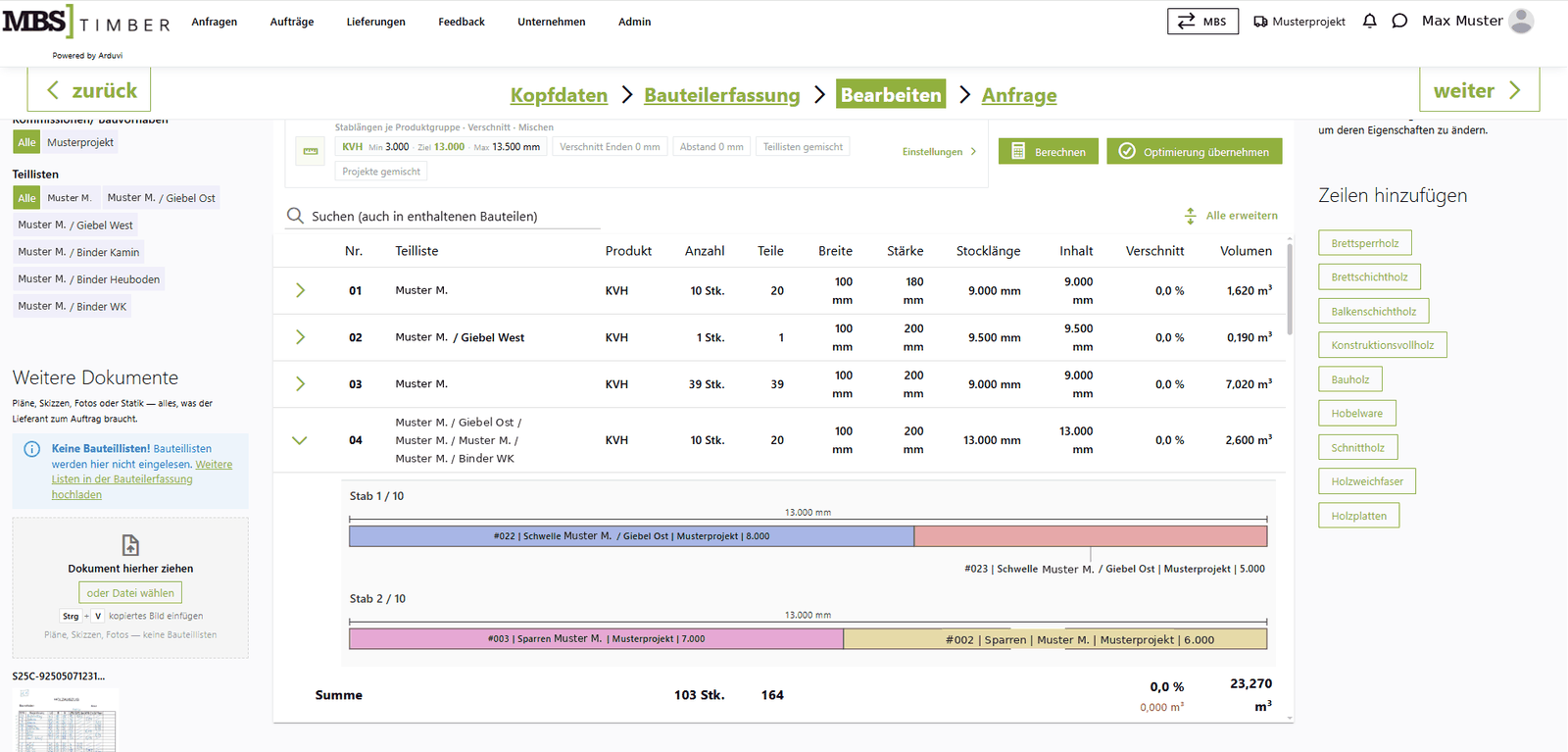Expand row 03 Muster M.

(x=300, y=384)
